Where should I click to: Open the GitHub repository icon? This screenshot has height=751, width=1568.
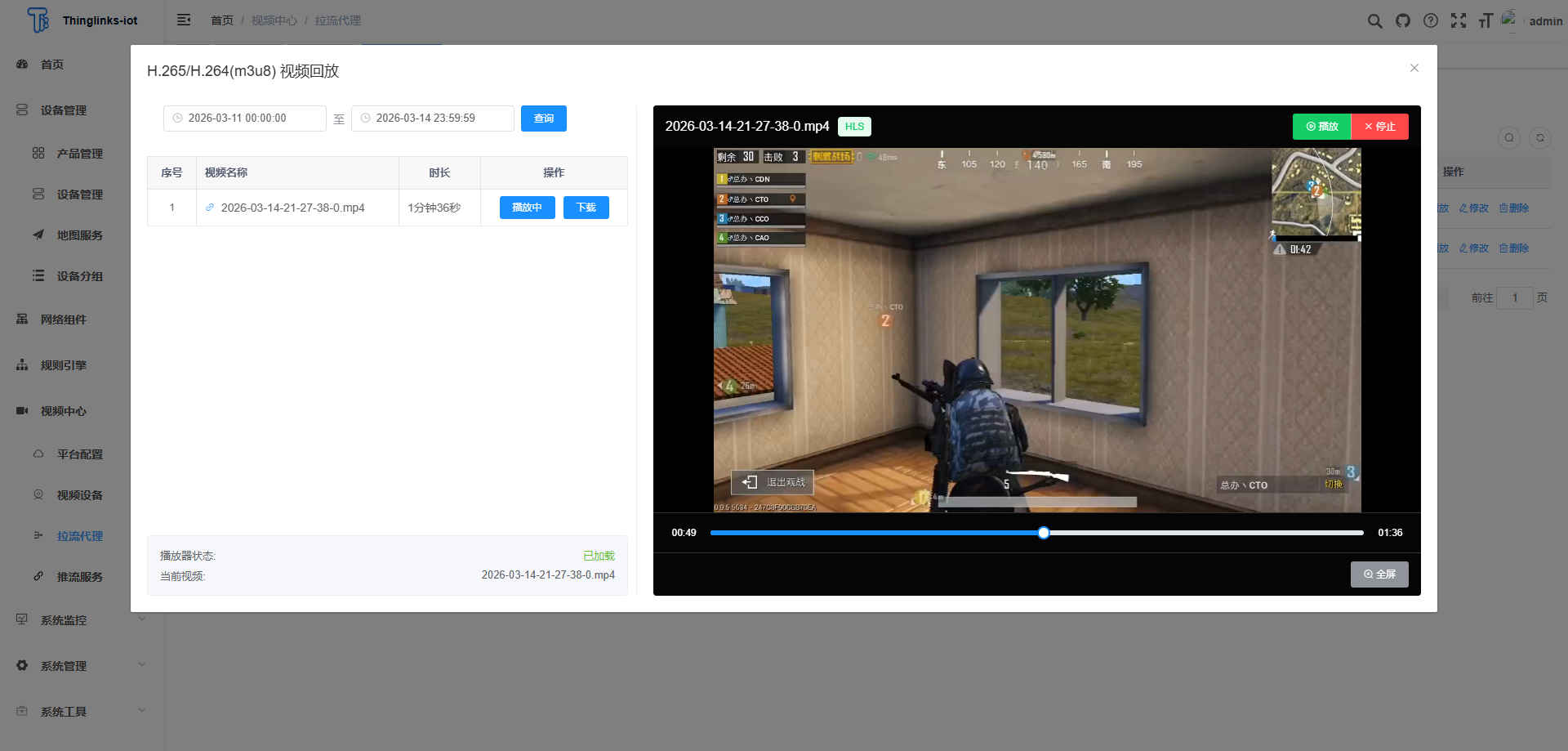click(1403, 21)
